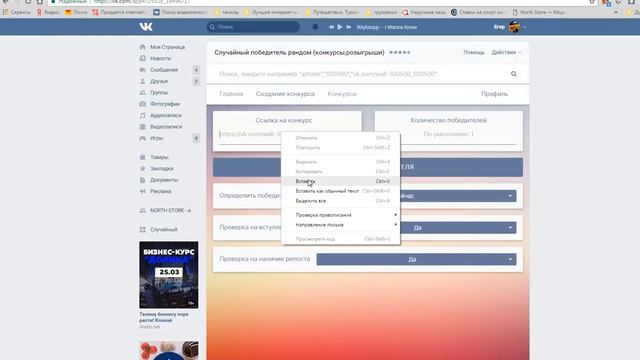Click the Твоему бизнесу пора расти ad link
Screen dimensions: 640x360
coord(164,317)
